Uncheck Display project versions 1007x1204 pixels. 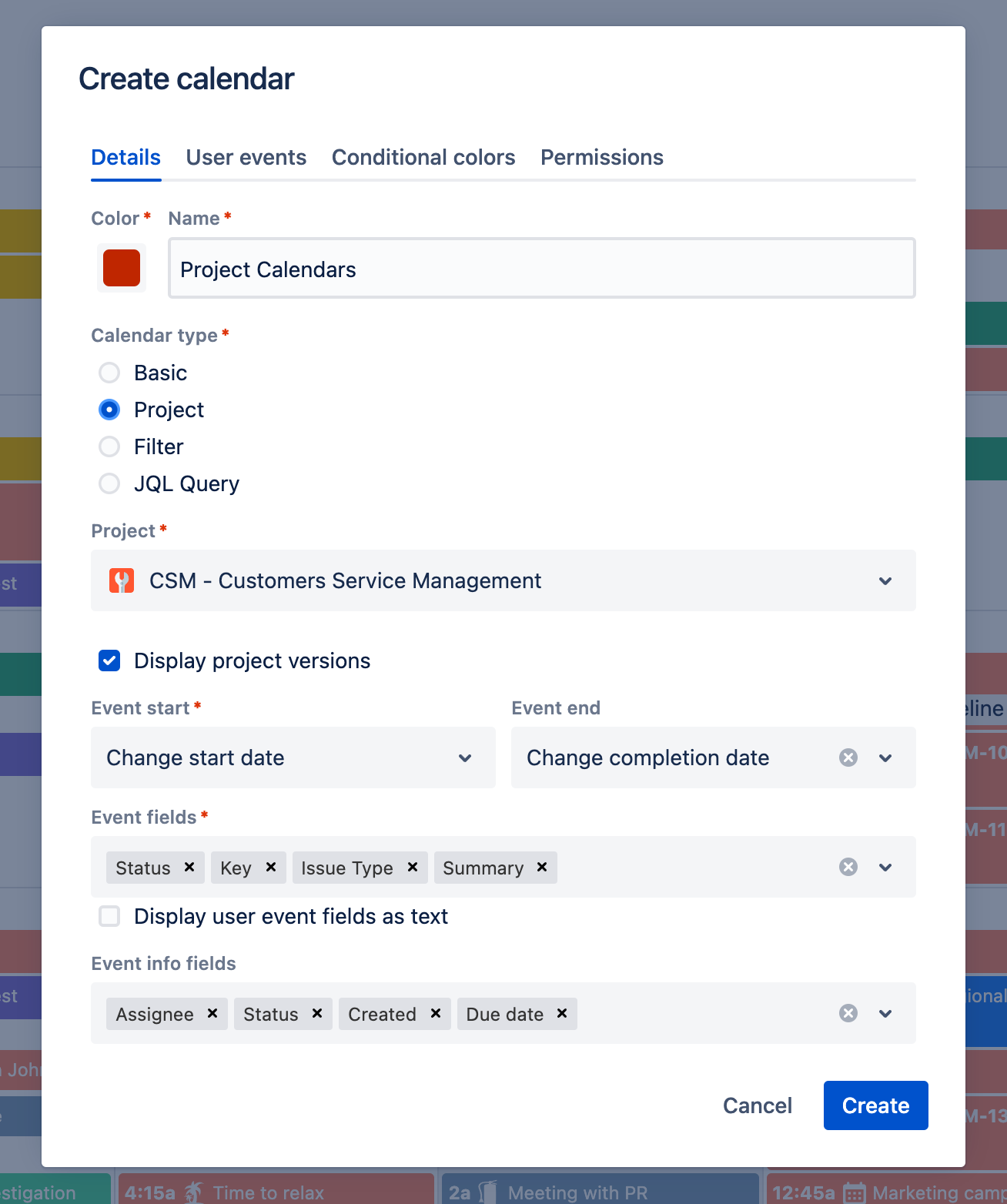coord(109,661)
